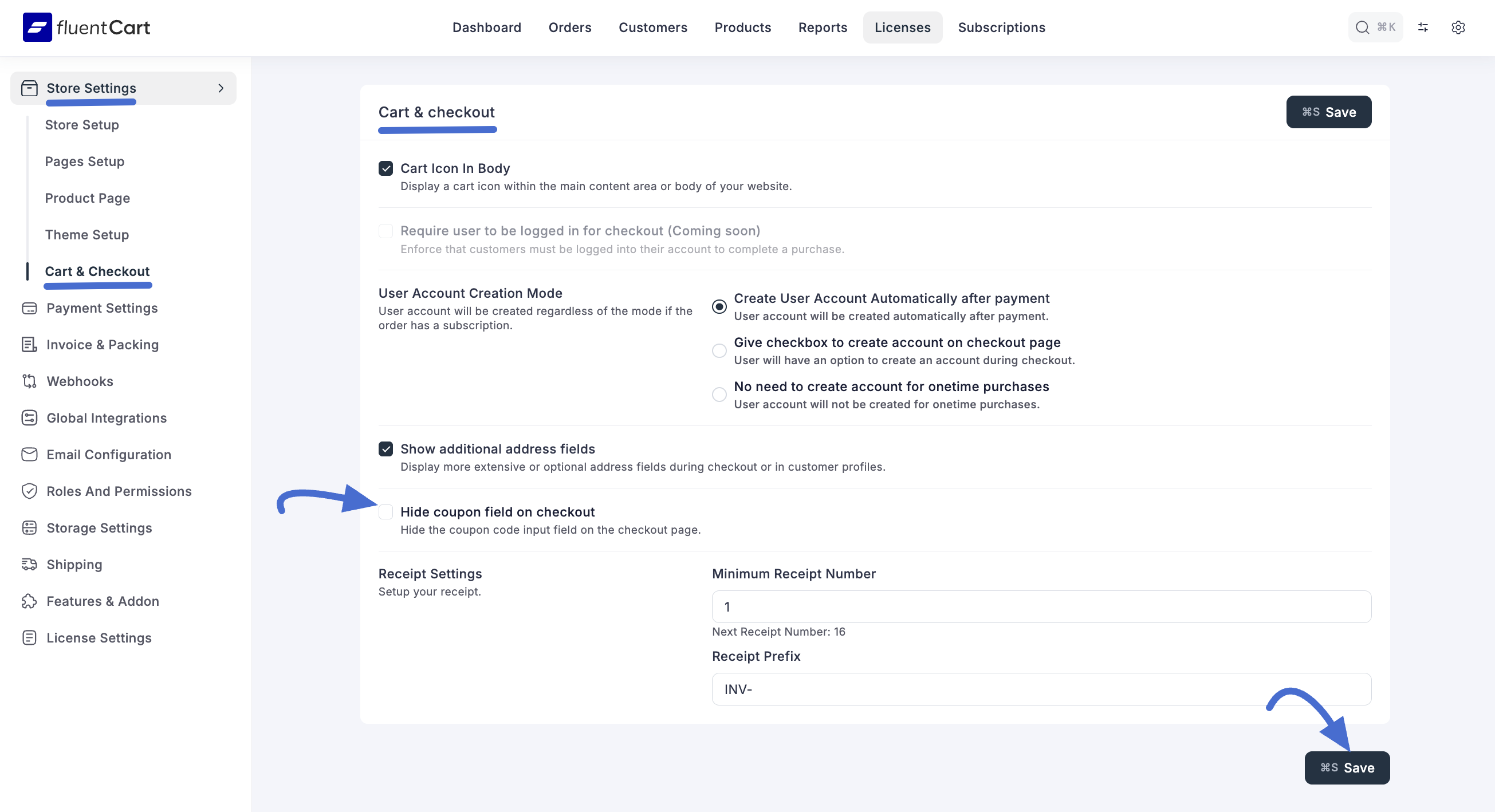Click the Minimum Receipt Number field

[1041, 606]
